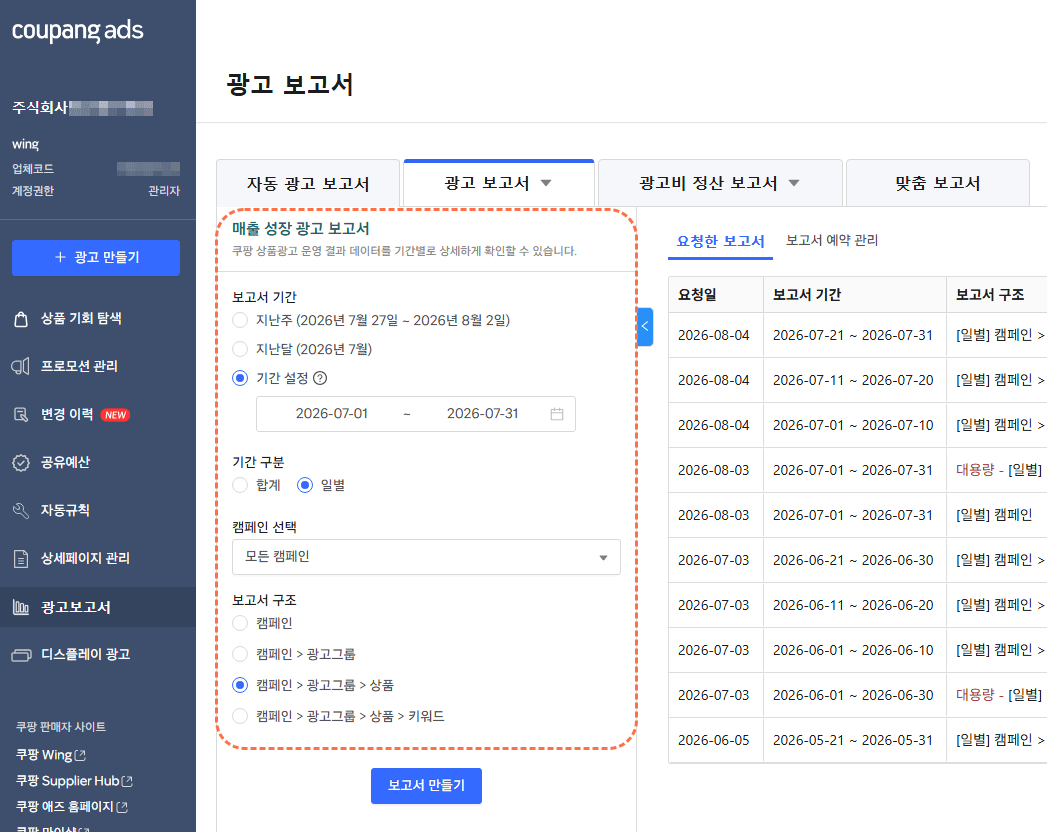Screen dimensions: 1047x832
Task: Click the 디스플레이 광고 card icon
Action: [21, 655]
